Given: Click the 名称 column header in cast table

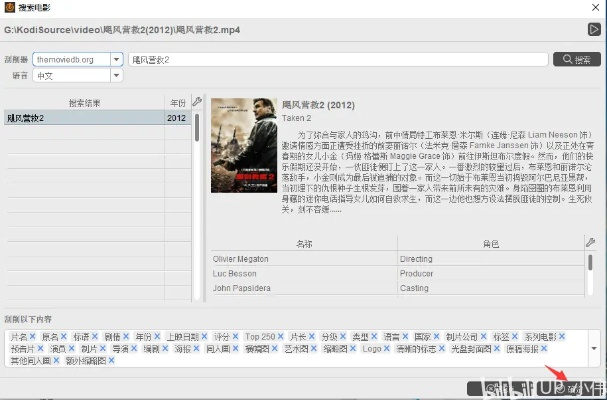Looking at the screenshot, I should [x=304, y=244].
